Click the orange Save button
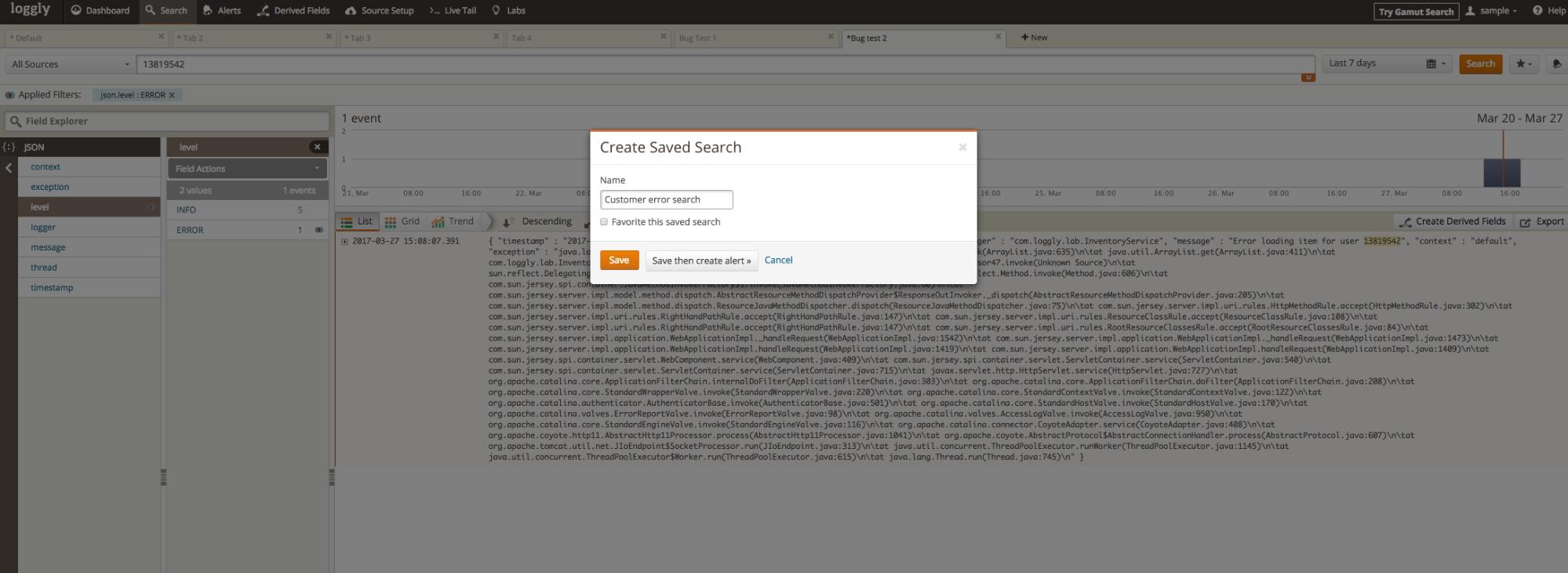The image size is (1568, 573). point(619,261)
